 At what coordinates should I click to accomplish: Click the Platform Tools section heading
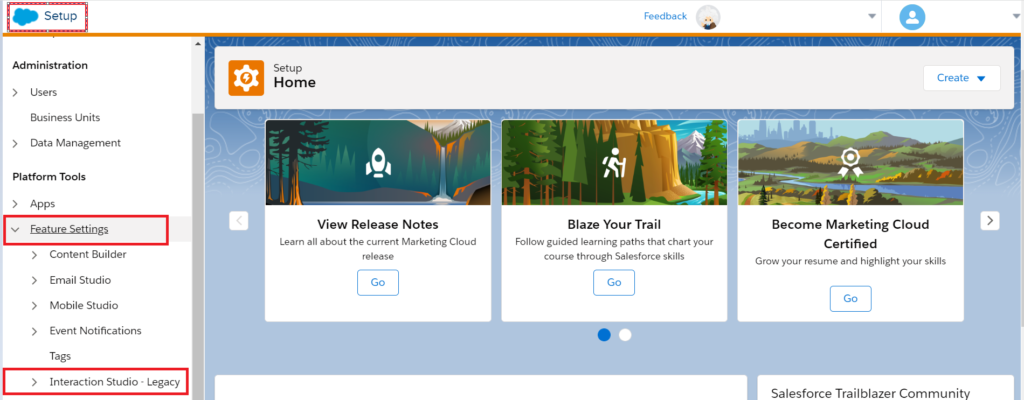[x=49, y=176]
